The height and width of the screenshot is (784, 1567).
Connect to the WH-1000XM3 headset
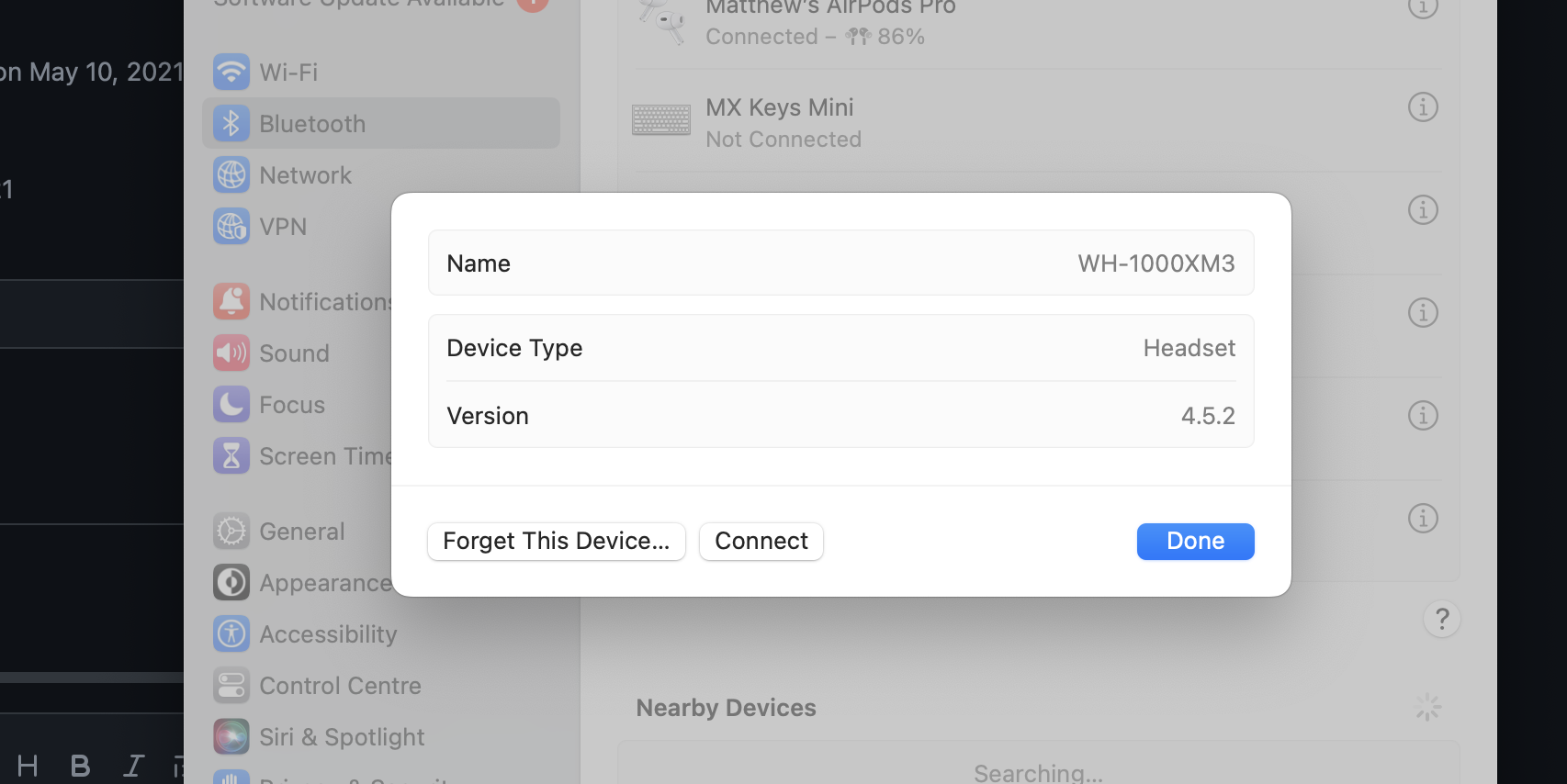pos(761,541)
